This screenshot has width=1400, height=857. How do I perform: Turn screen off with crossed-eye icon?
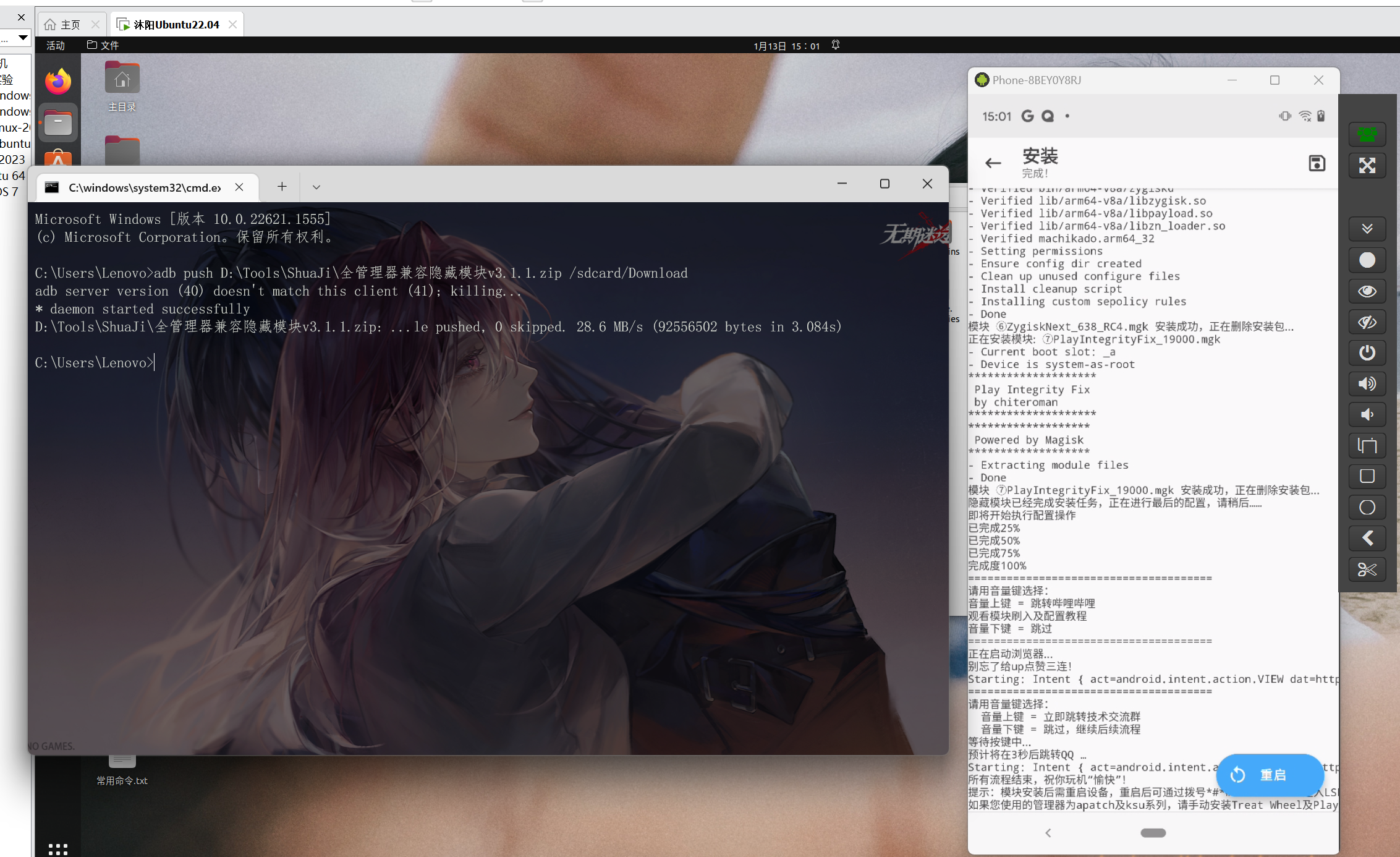1367,322
